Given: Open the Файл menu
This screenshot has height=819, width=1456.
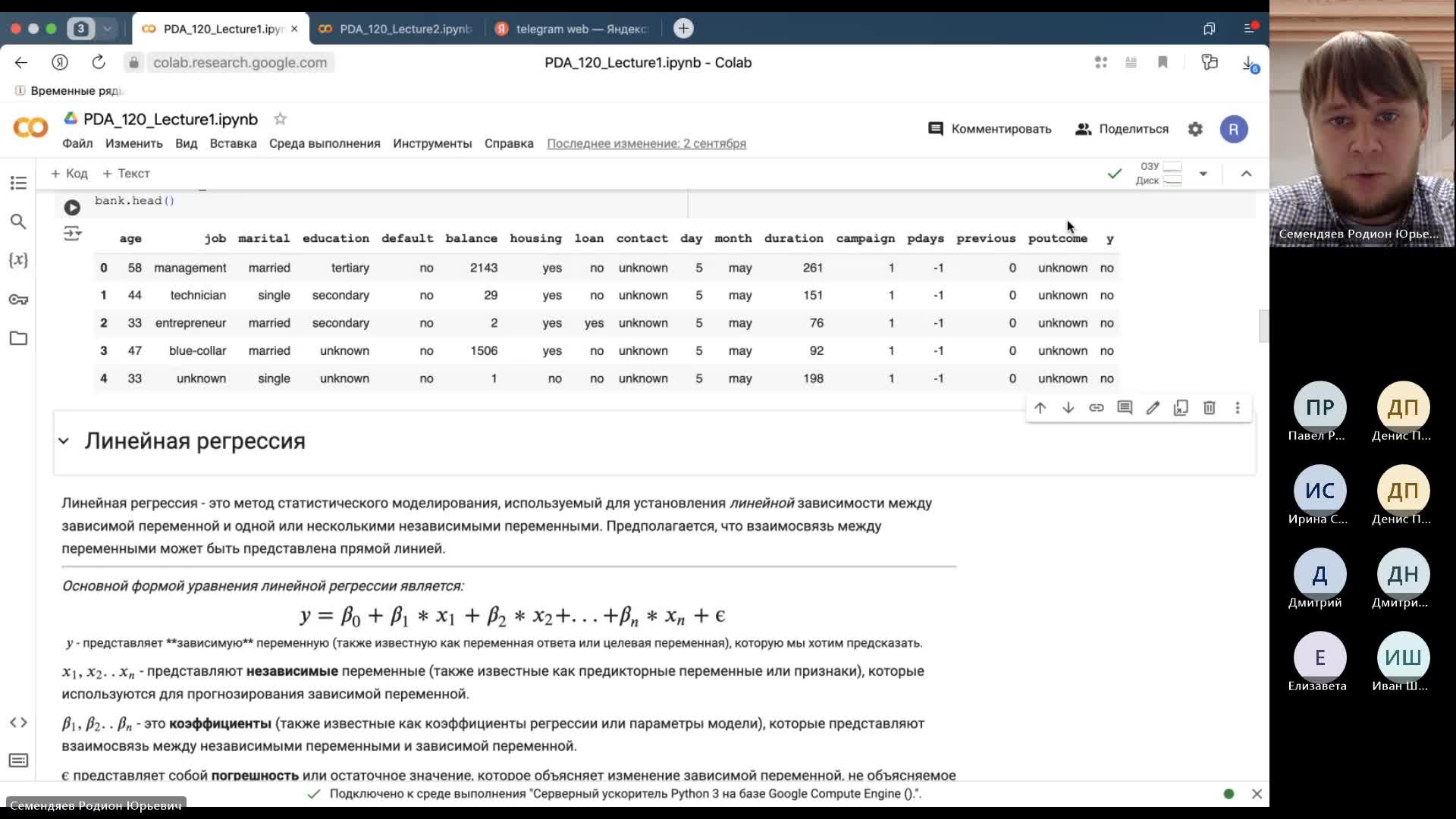Looking at the screenshot, I should [77, 143].
